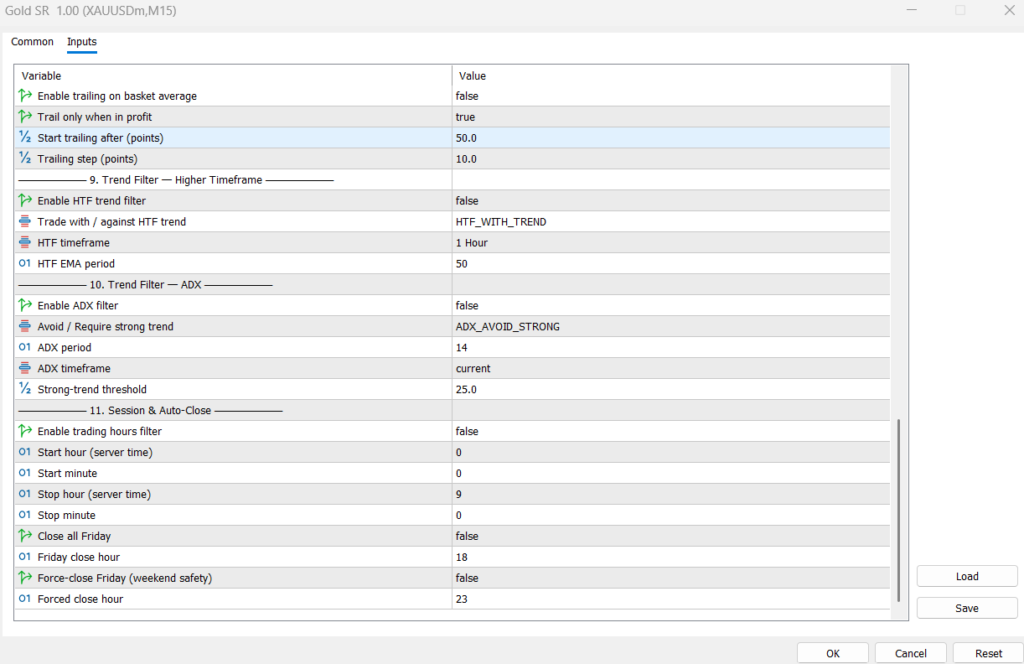Screen dimensions: 1024x664
Task: Open the HTF_WITH_TREND value dropdown
Action: (x=671, y=221)
